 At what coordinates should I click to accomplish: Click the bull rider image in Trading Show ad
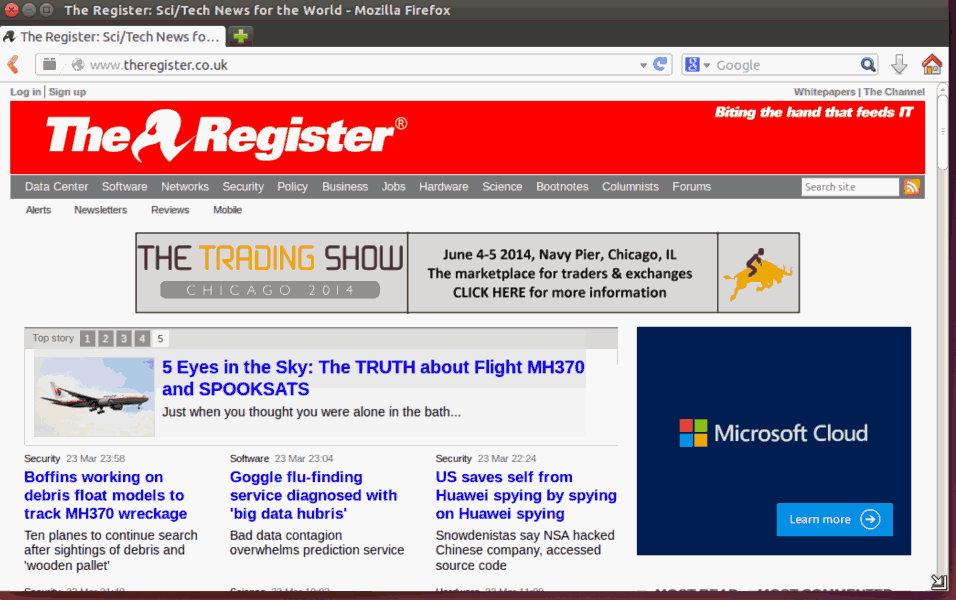[x=758, y=273]
